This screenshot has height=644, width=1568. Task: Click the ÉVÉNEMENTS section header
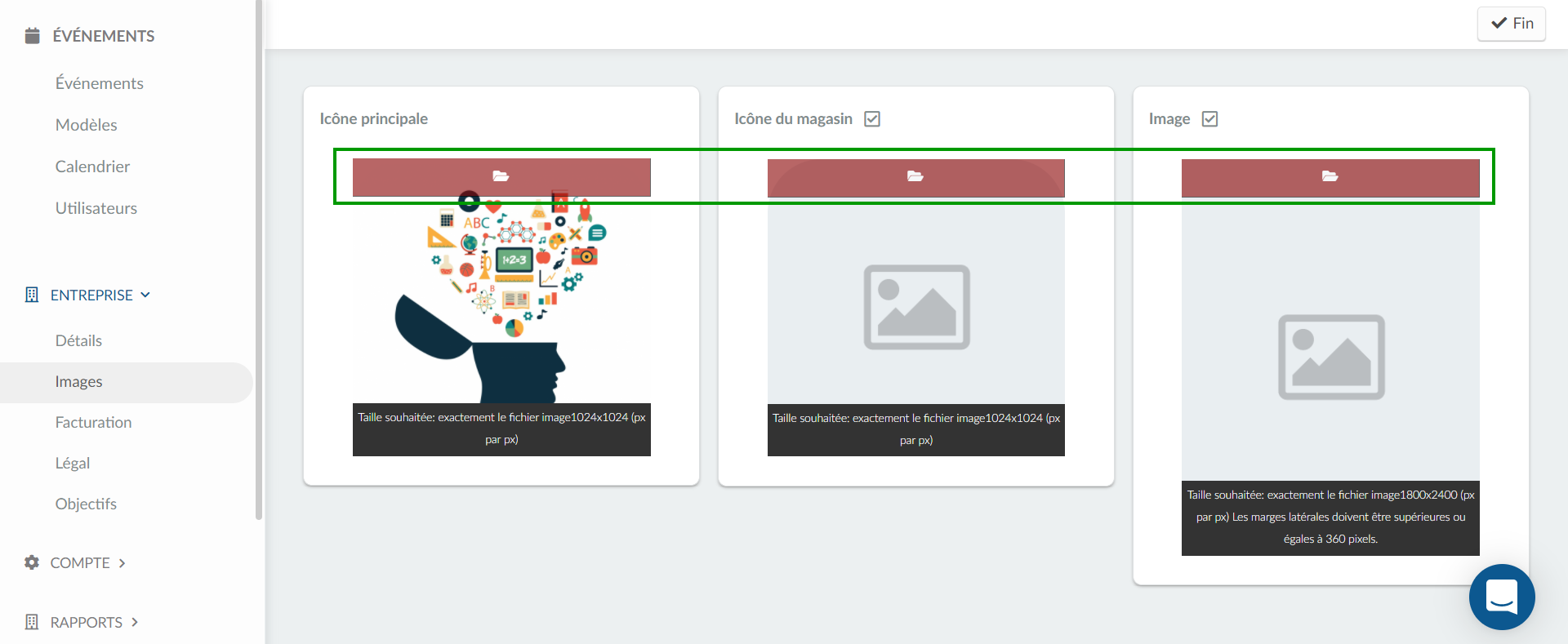tap(104, 36)
